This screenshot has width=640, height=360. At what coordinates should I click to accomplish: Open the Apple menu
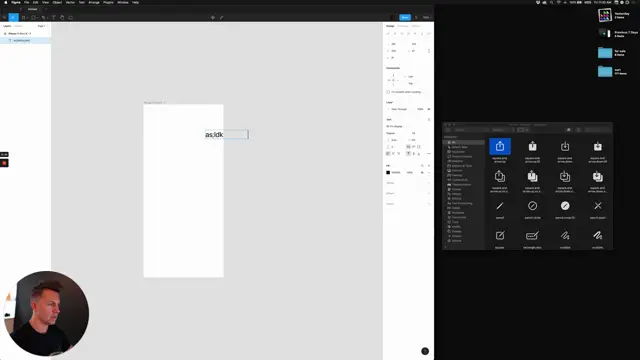tap(5, 2)
